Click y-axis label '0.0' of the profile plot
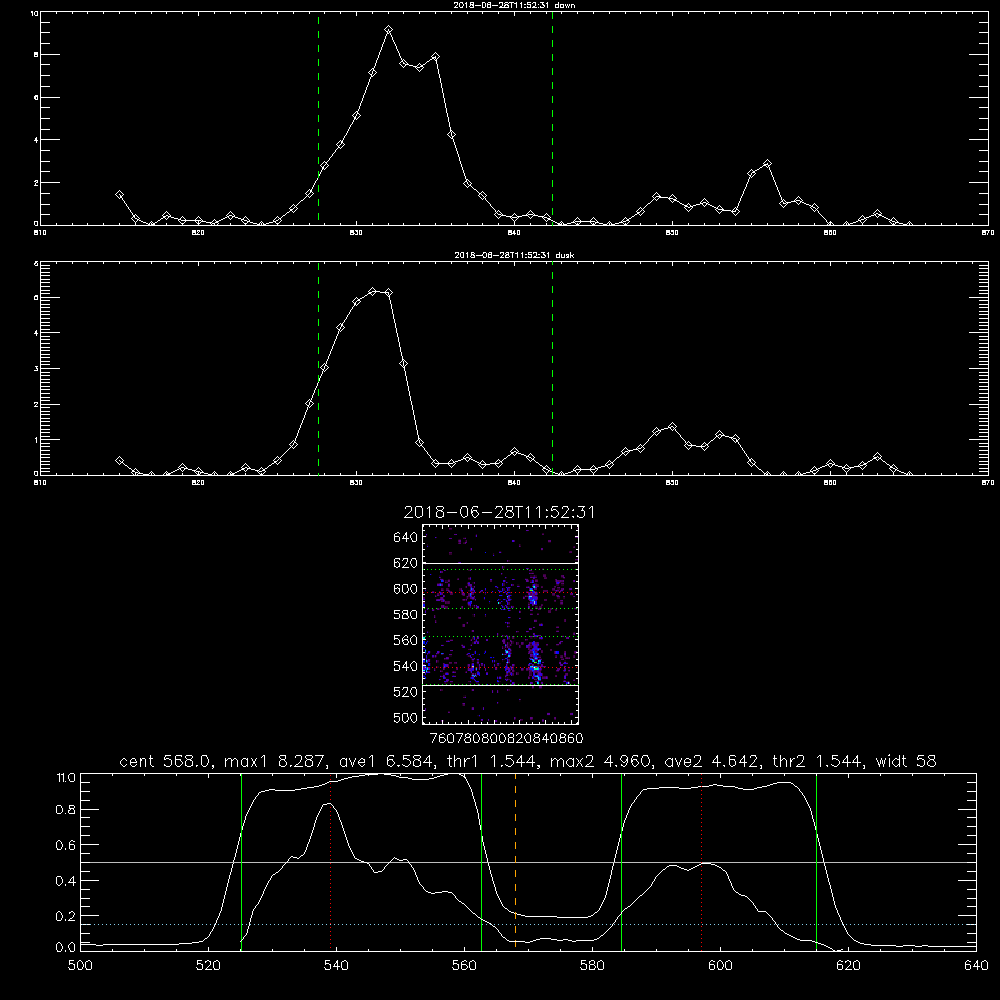1000x1000 pixels. [x=66, y=948]
